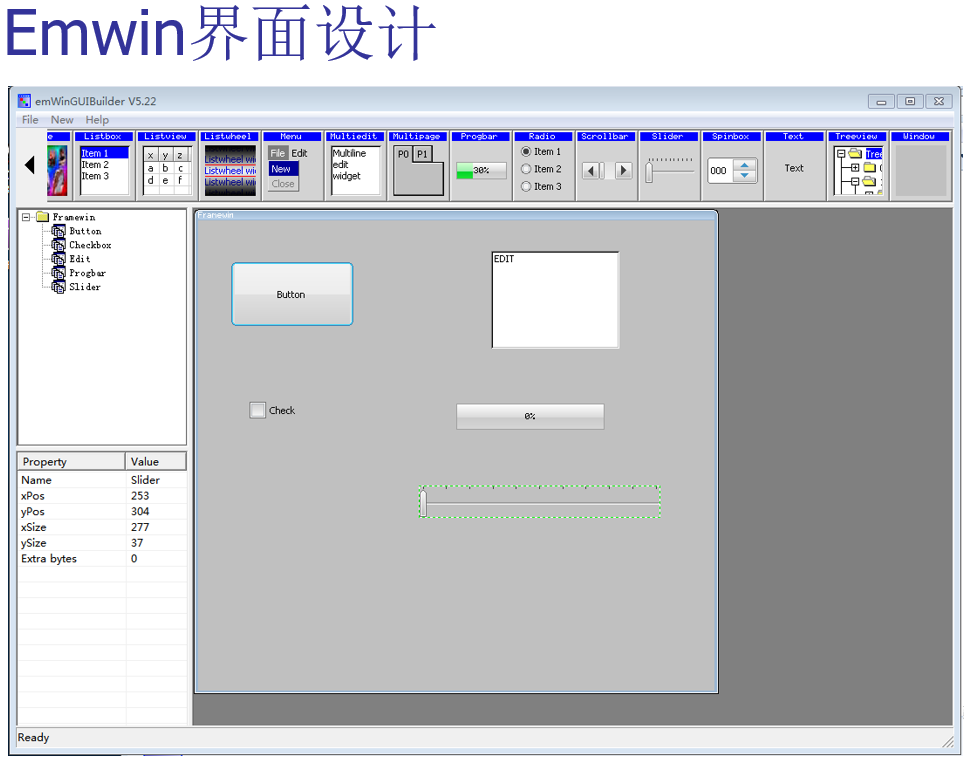Screen dimensions: 964x760
Task: Click the partially hidden Image widget in palette
Action: click(58, 165)
